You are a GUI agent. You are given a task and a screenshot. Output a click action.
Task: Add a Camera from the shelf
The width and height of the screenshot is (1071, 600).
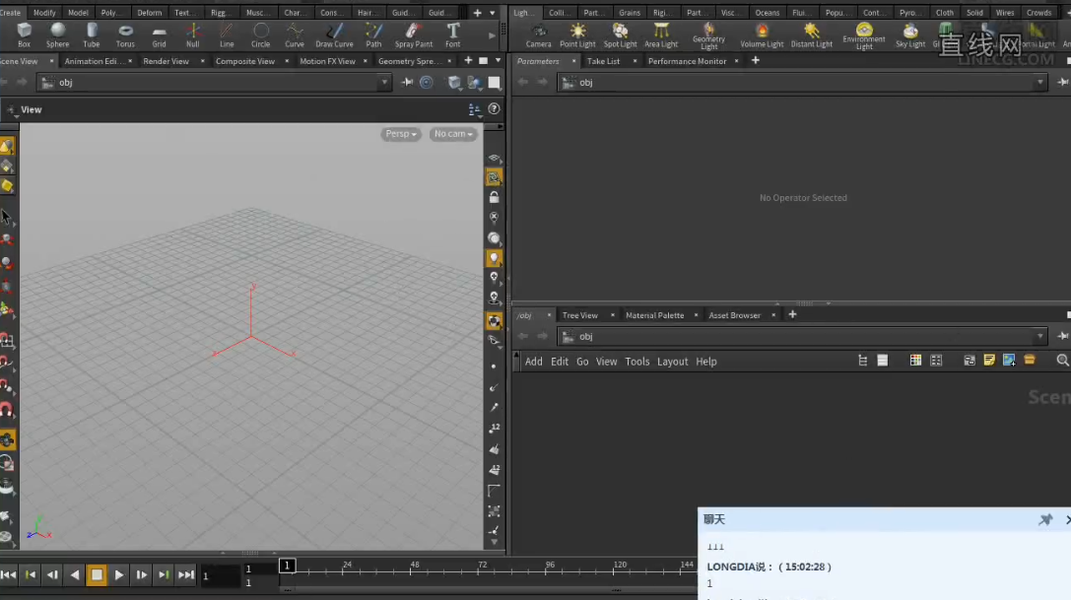pos(538,35)
